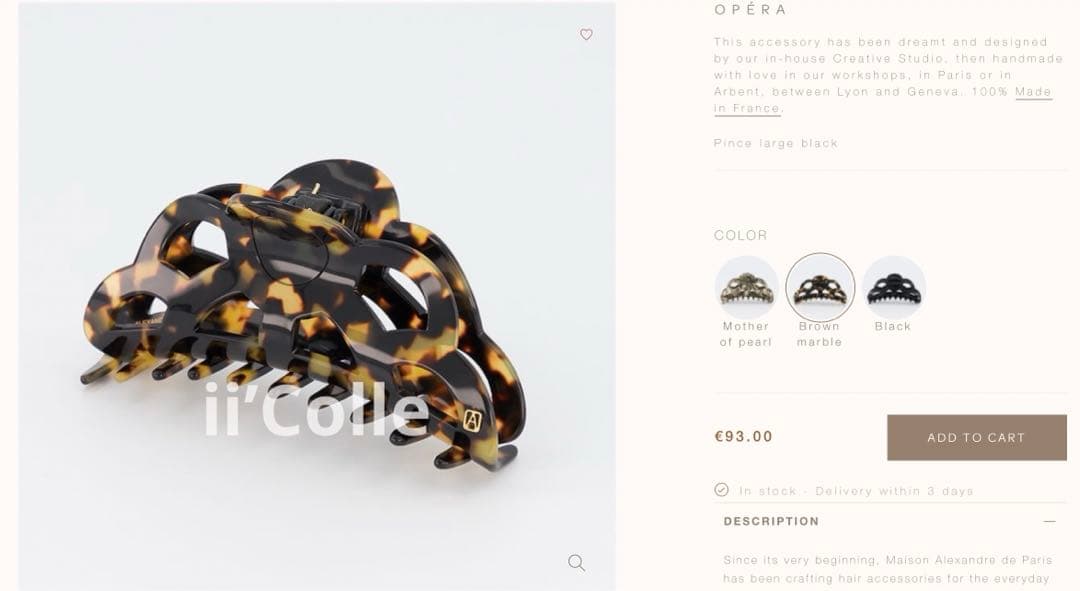
Task: Click the gold A logo on clip
Action: [472, 419]
